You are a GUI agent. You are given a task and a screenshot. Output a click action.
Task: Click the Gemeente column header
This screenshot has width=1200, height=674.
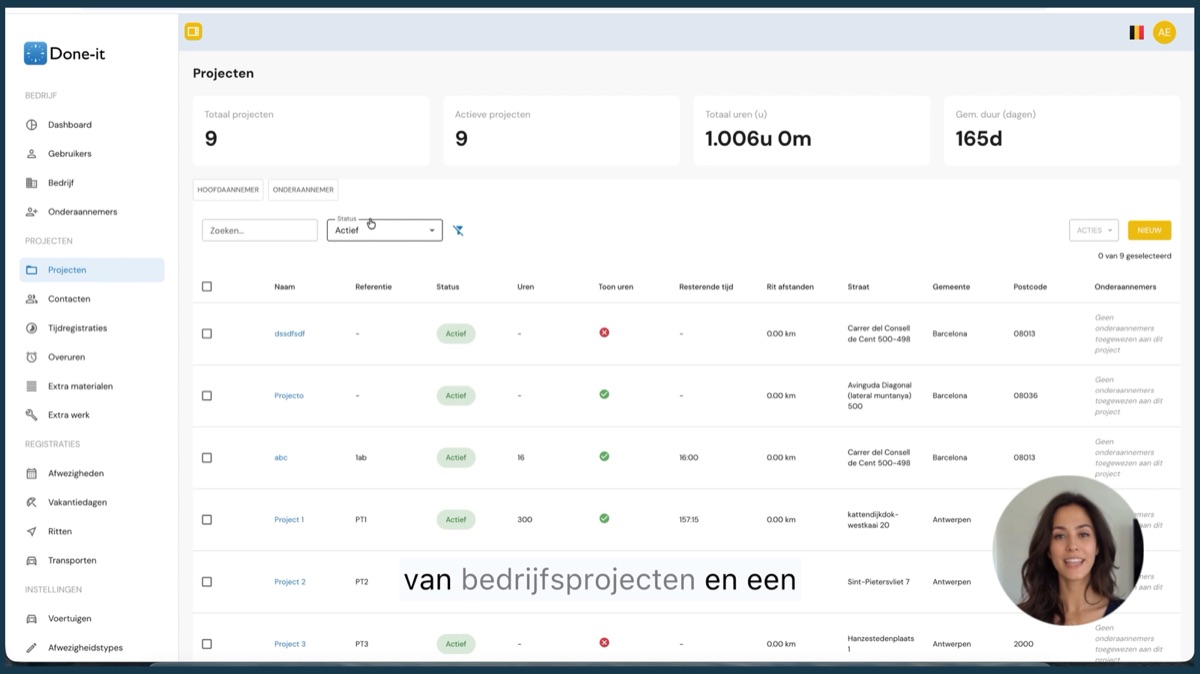pyautogui.click(x=951, y=287)
